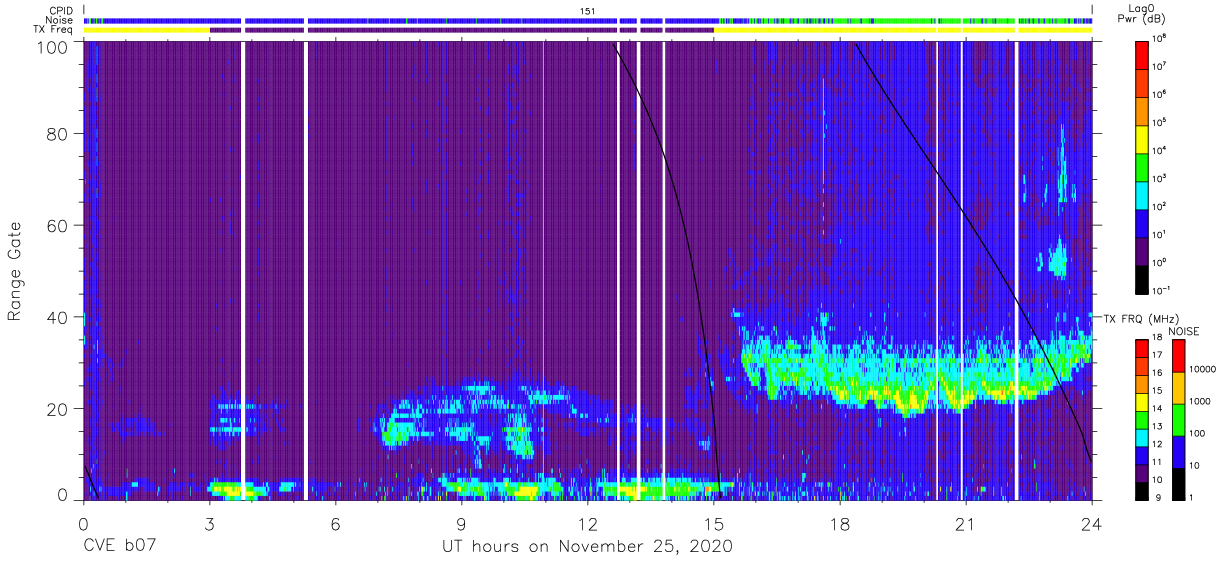Click the UT hours axis tick 6

(335, 523)
